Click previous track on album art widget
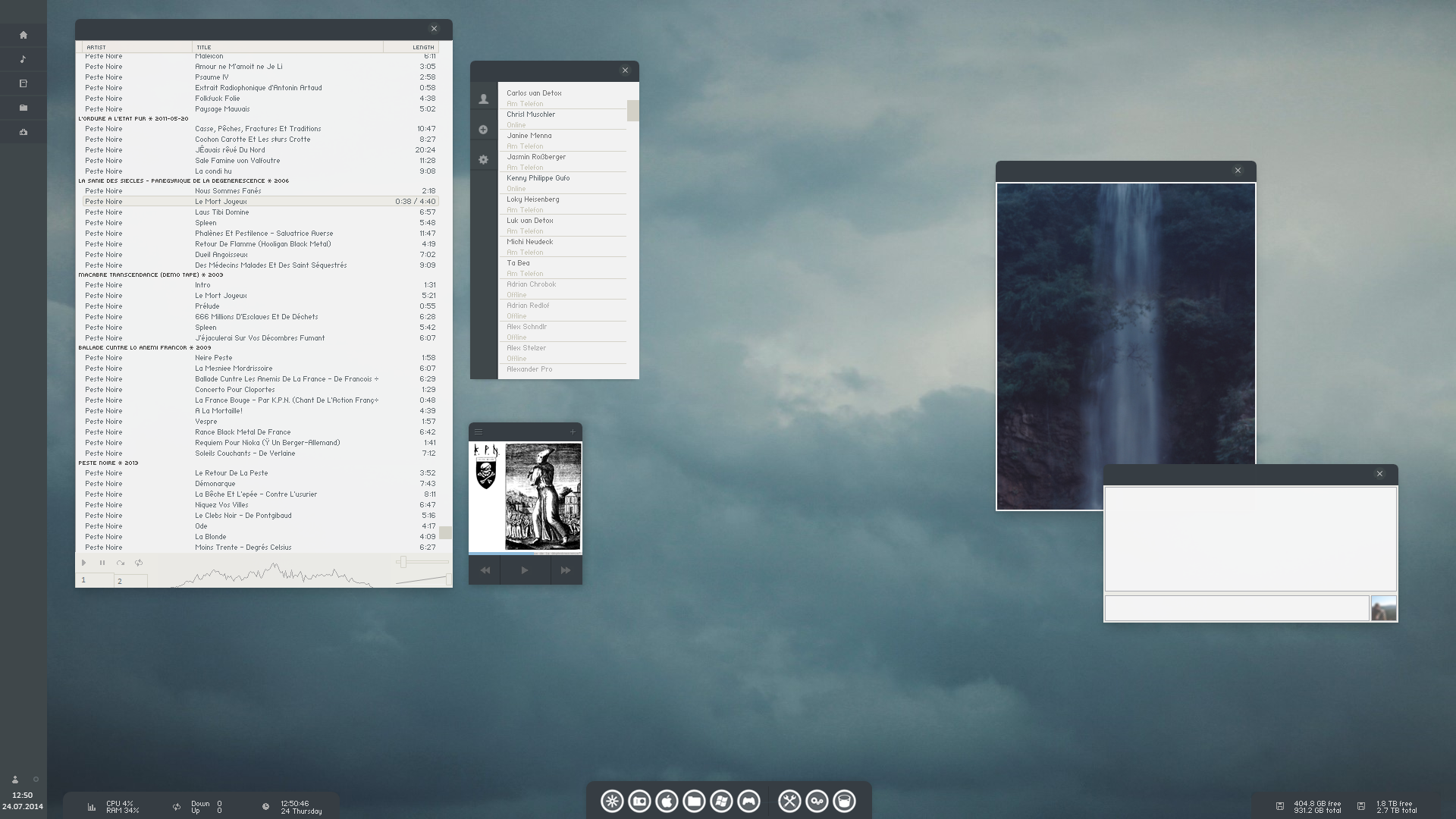Viewport: 1456px width, 819px height. pos(485,570)
